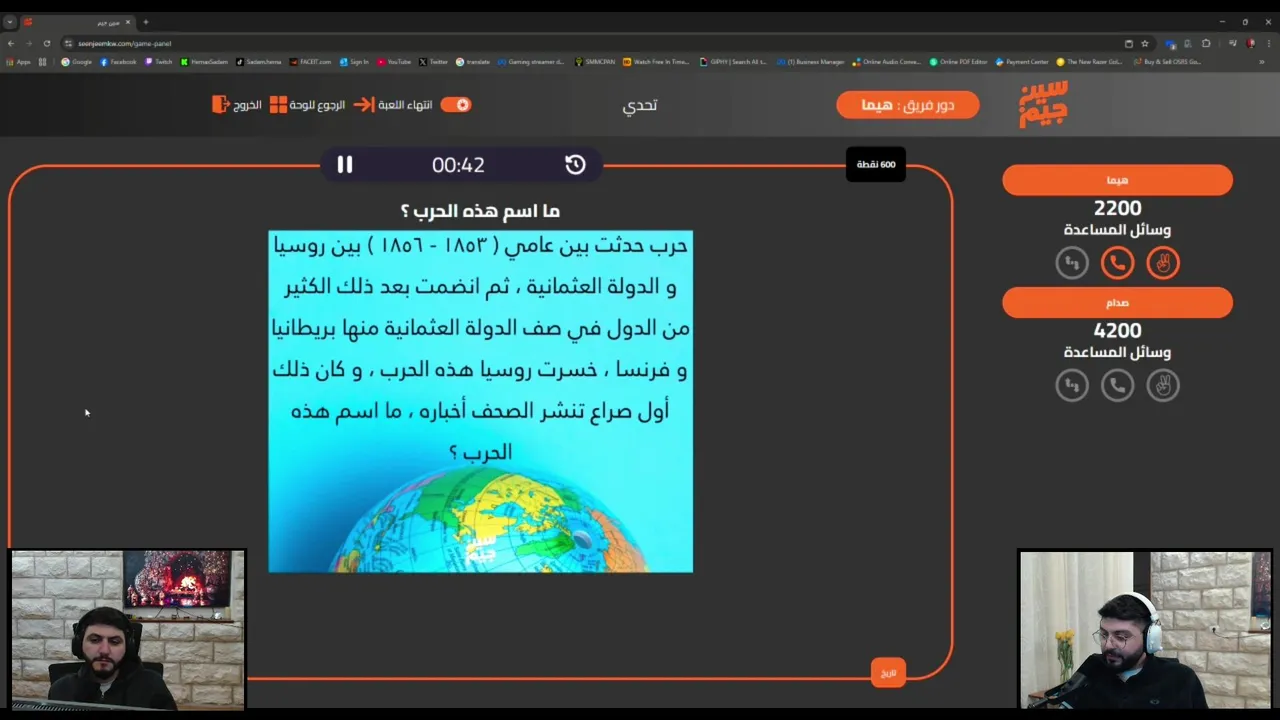This screenshot has width=1280, height=720.
Task: Use هيما team's phone call lifeline
Action: [1118, 263]
